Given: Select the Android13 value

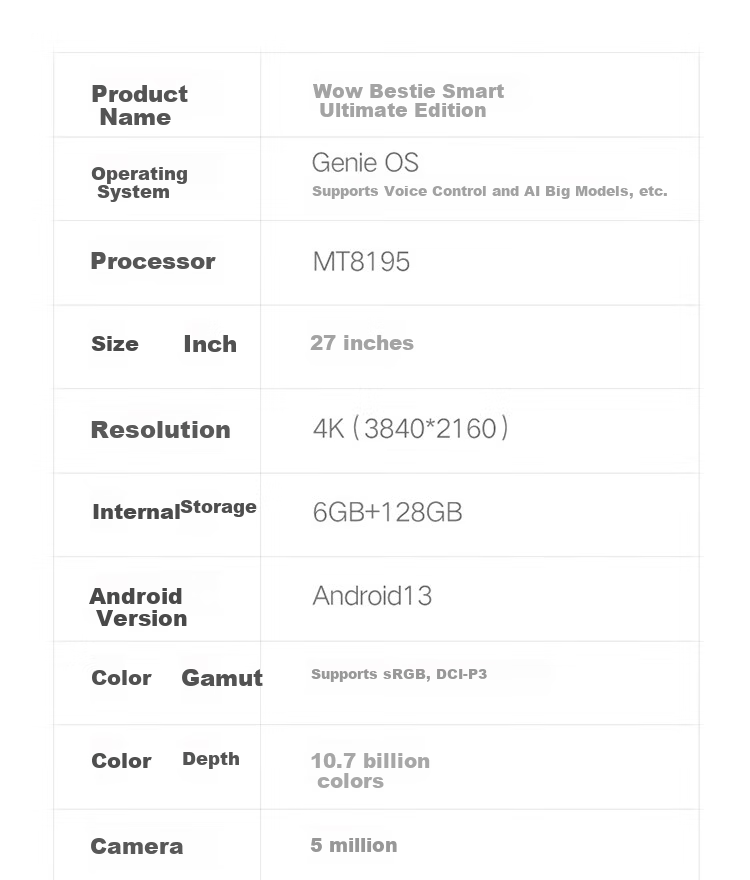Looking at the screenshot, I should (x=372, y=596).
